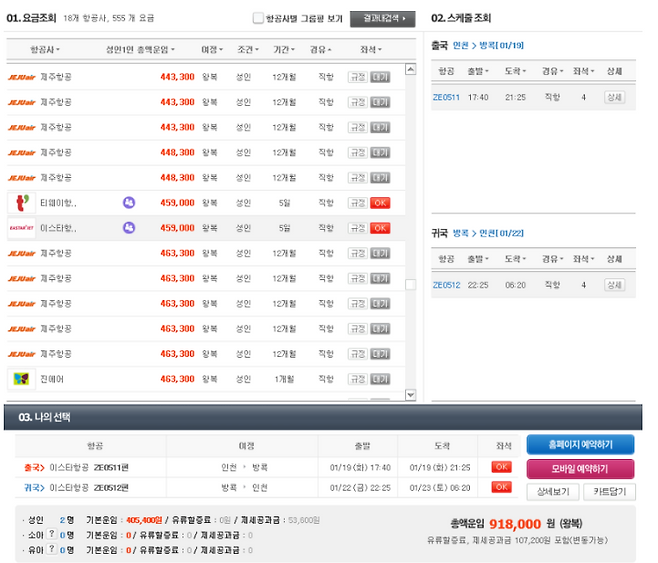Click purple badge icon in 티웨이항공 row
The height and width of the screenshot is (563, 658).
pyautogui.click(x=129, y=202)
